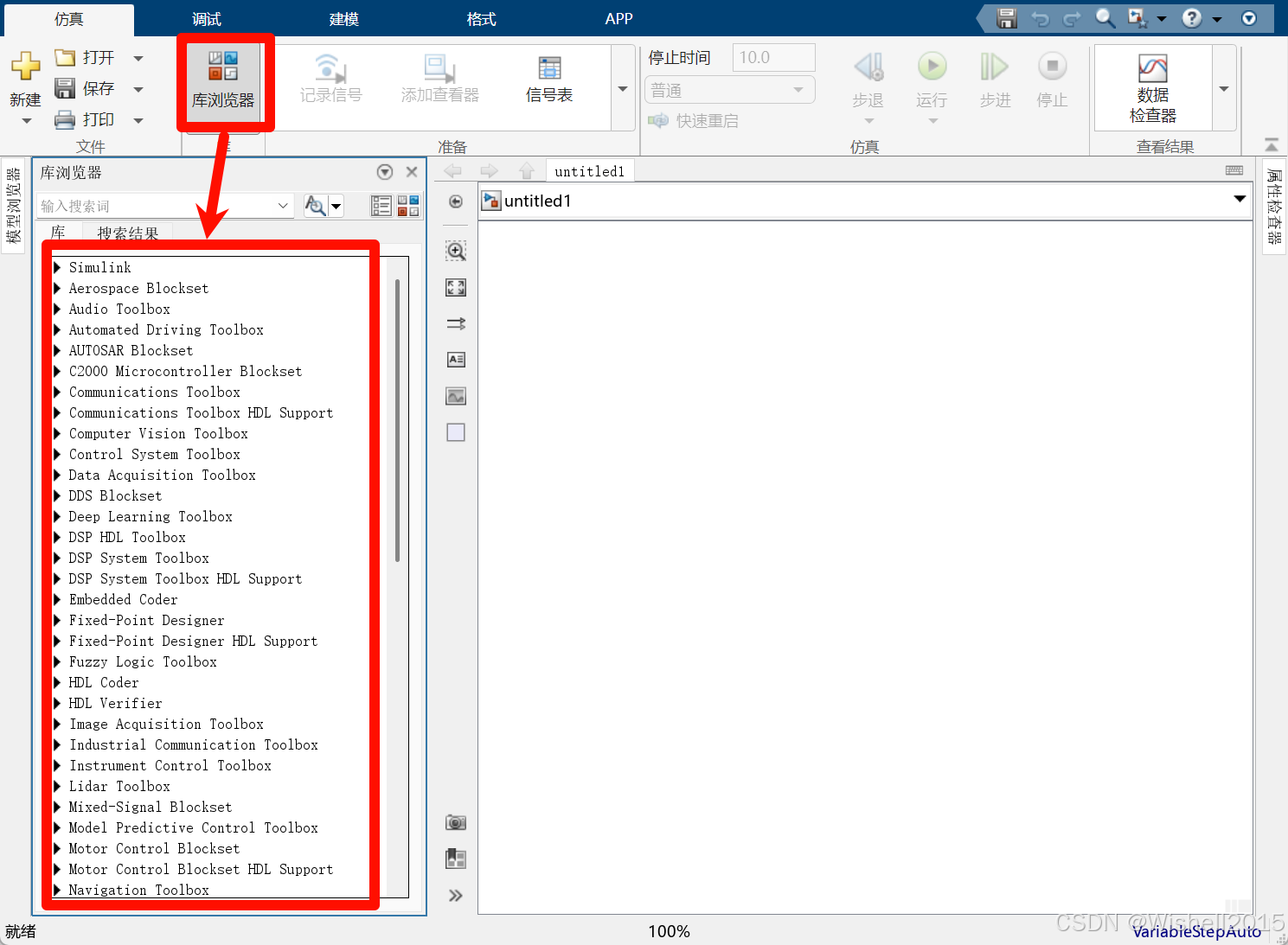Image resolution: width=1288 pixels, height=945 pixels.
Task: Click the Stop Time (停止时间) field
Action: click(773, 57)
